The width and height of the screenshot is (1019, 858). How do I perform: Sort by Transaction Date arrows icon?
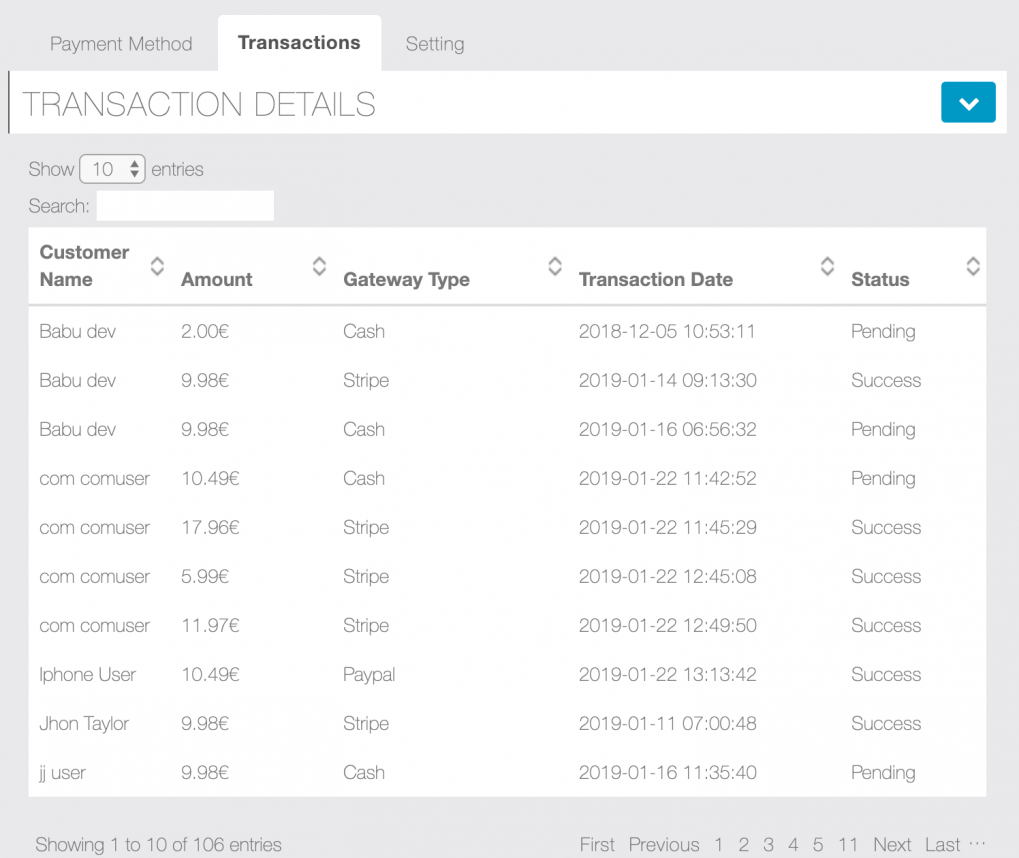click(827, 266)
